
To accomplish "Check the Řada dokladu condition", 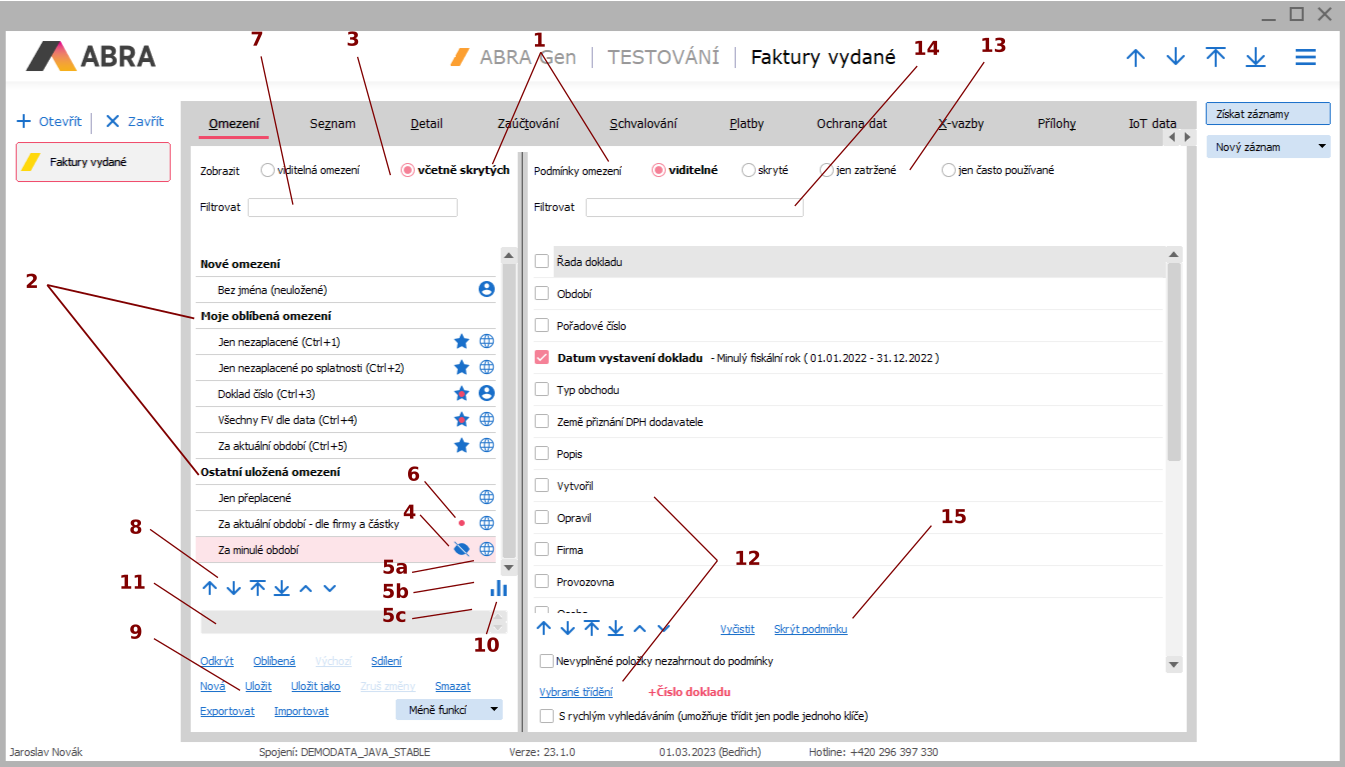I will 542,261.
